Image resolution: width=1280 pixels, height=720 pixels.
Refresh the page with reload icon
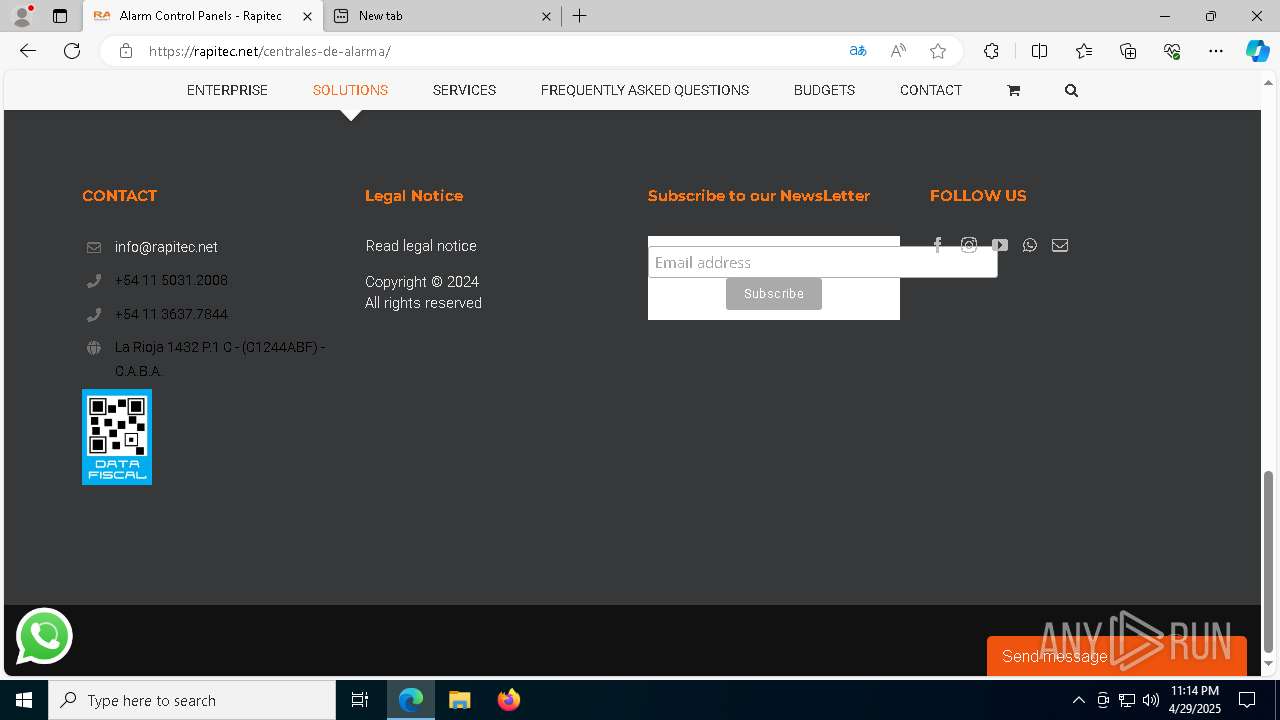click(72, 51)
